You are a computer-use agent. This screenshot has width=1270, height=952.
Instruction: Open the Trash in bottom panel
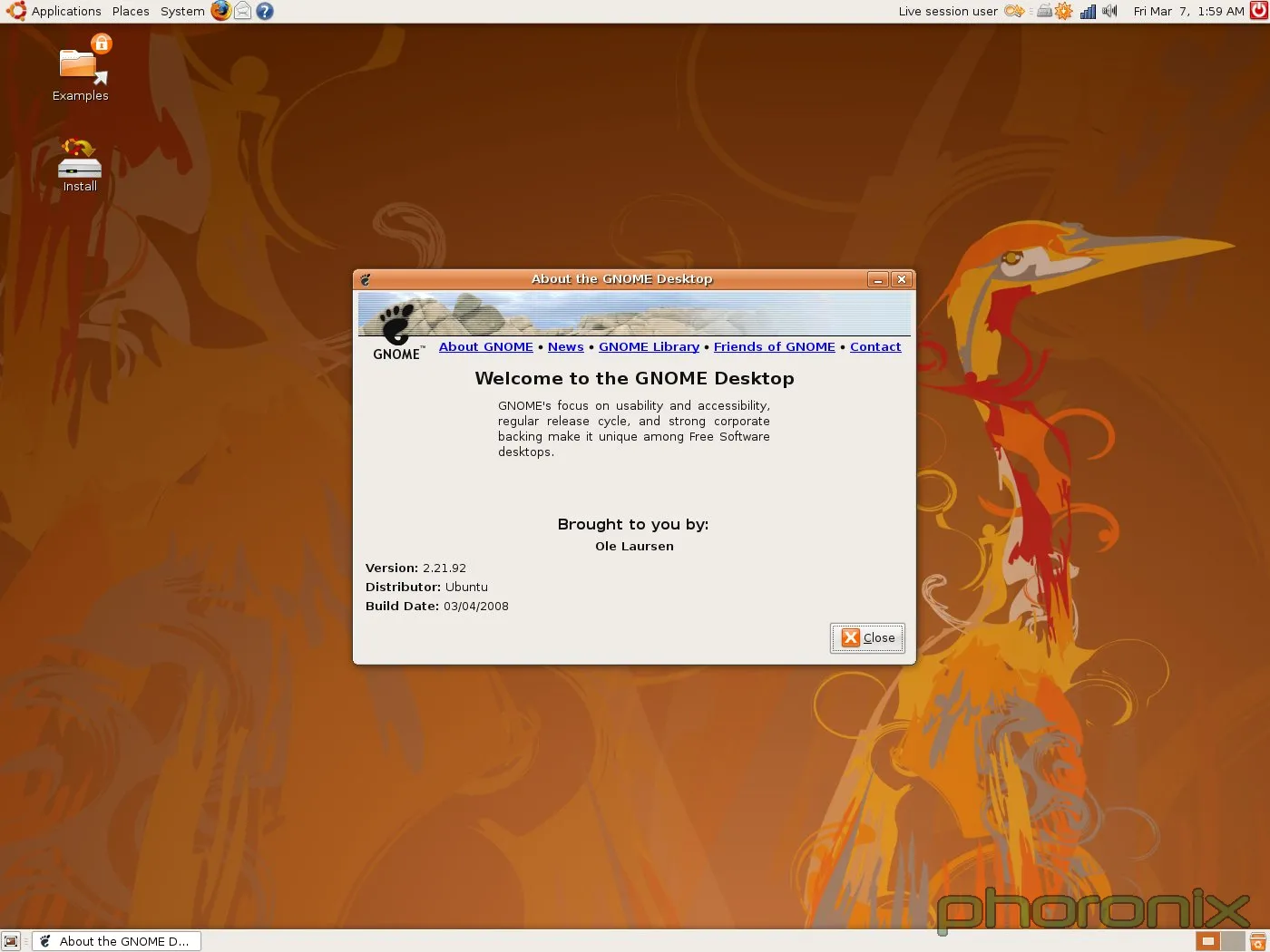[1258, 941]
